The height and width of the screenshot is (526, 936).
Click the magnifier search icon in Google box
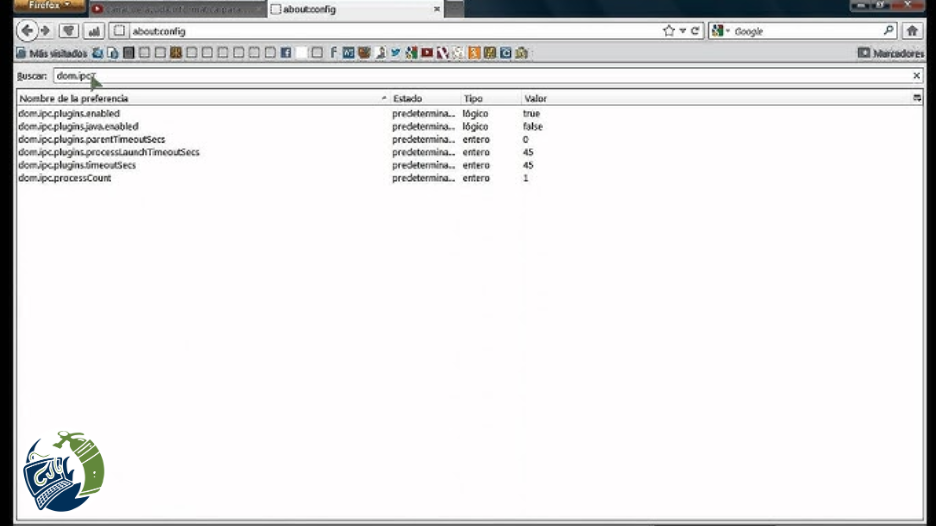888,30
